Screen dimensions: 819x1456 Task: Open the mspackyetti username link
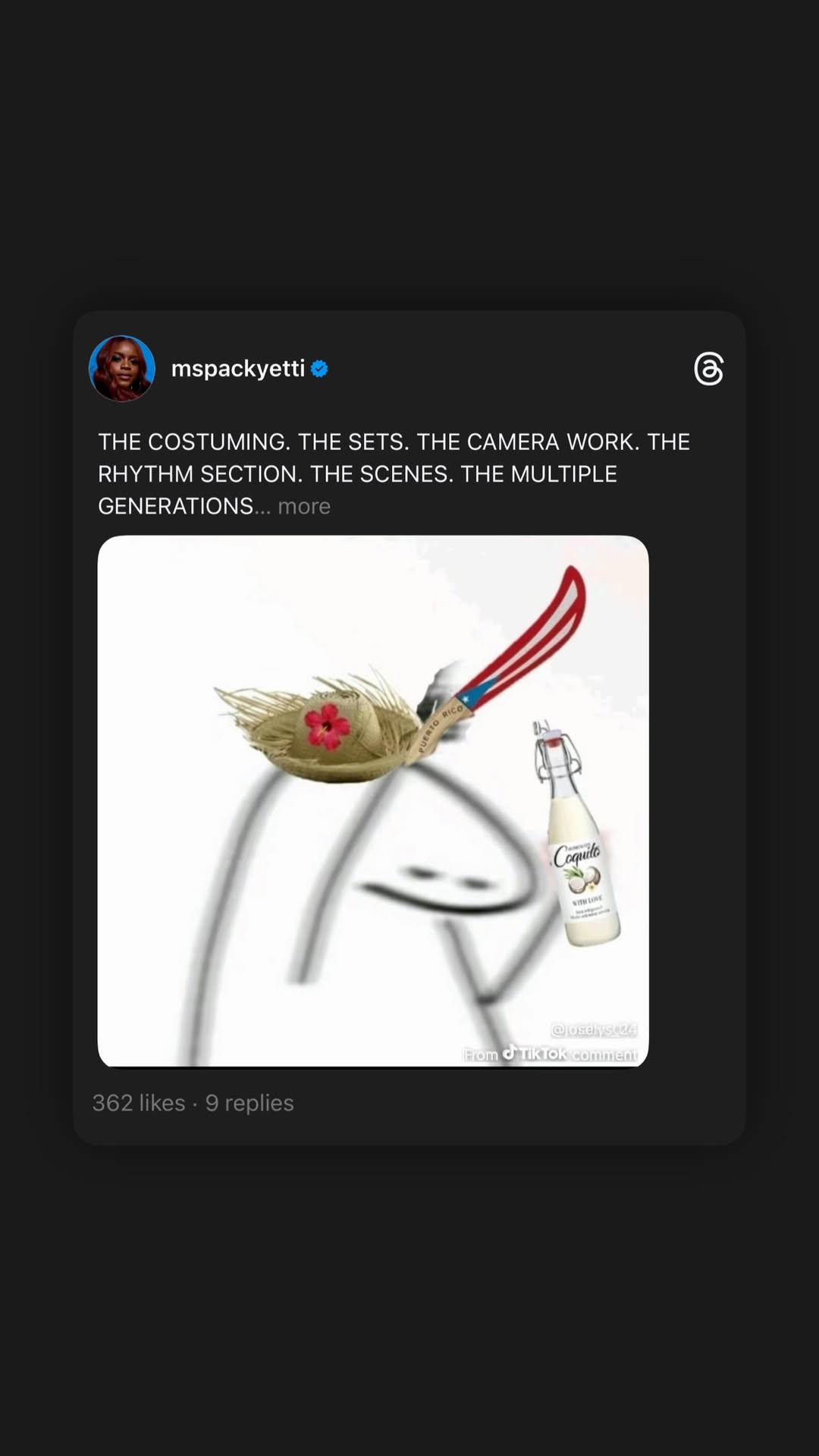point(238,369)
